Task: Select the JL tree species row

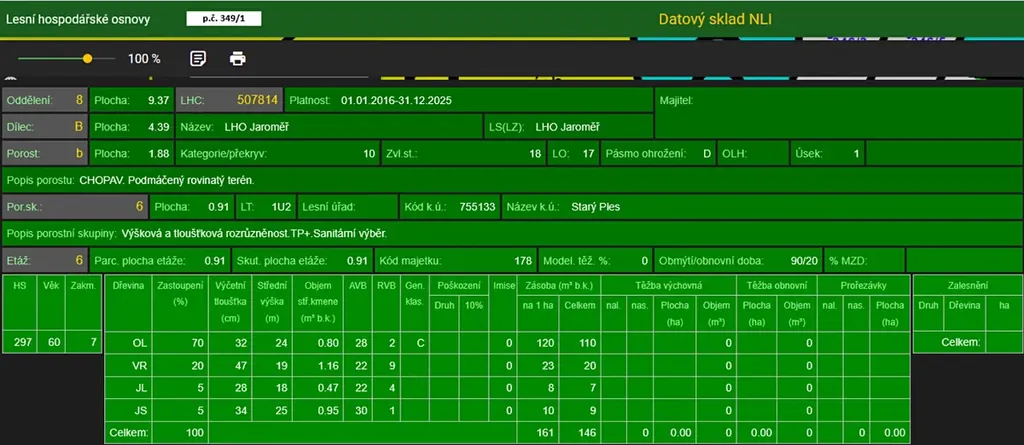Action: tap(140, 388)
